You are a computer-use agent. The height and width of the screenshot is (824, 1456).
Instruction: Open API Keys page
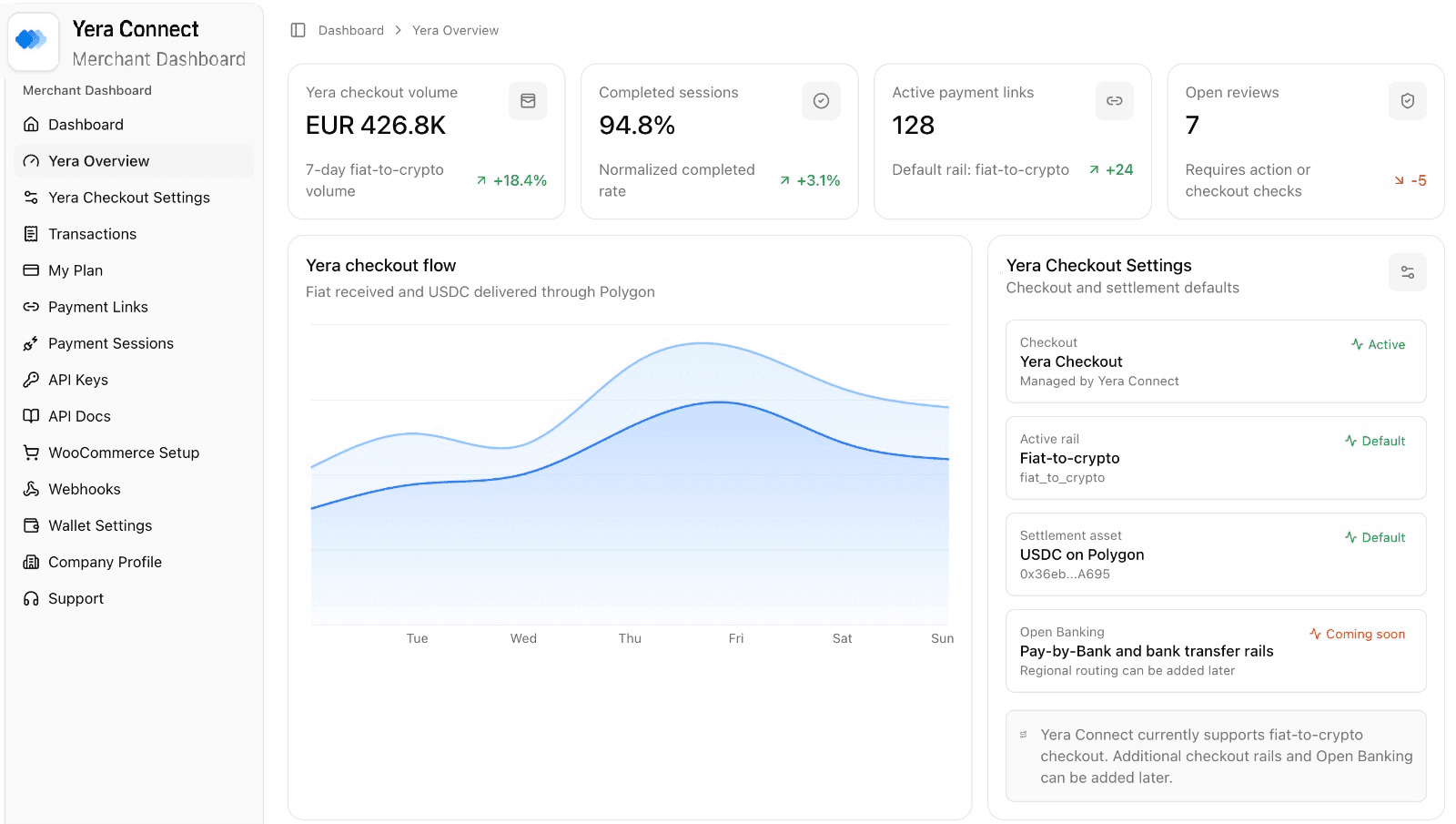pyautogui.click(x=134, y=380)
